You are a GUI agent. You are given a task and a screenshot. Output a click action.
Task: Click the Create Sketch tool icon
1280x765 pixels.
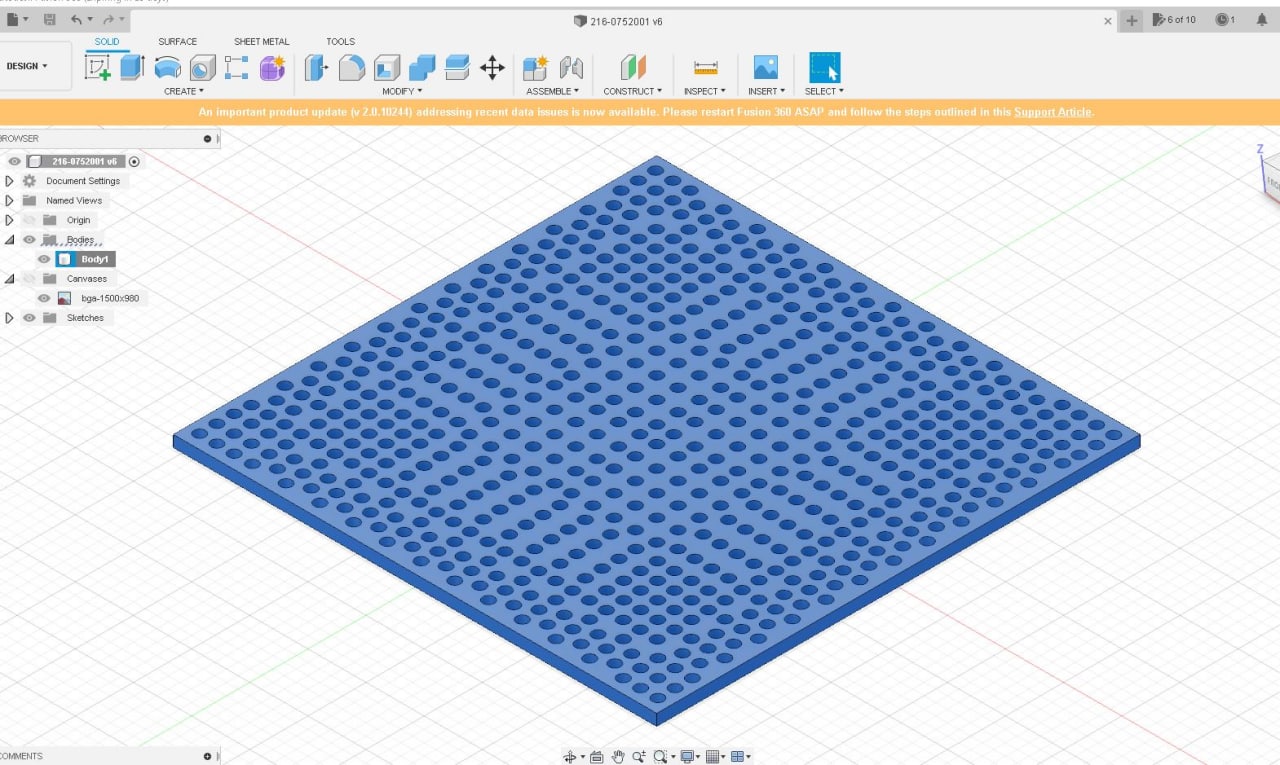coord(98,68)
